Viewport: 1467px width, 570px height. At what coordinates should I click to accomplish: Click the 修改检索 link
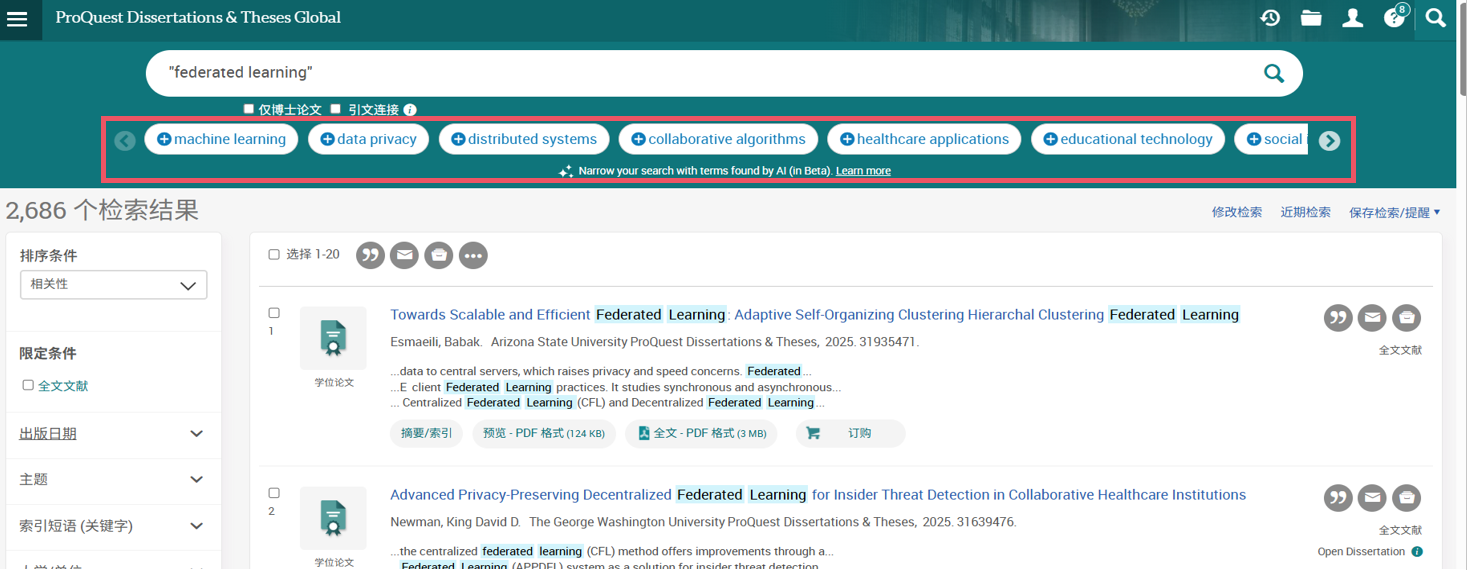1236,212
